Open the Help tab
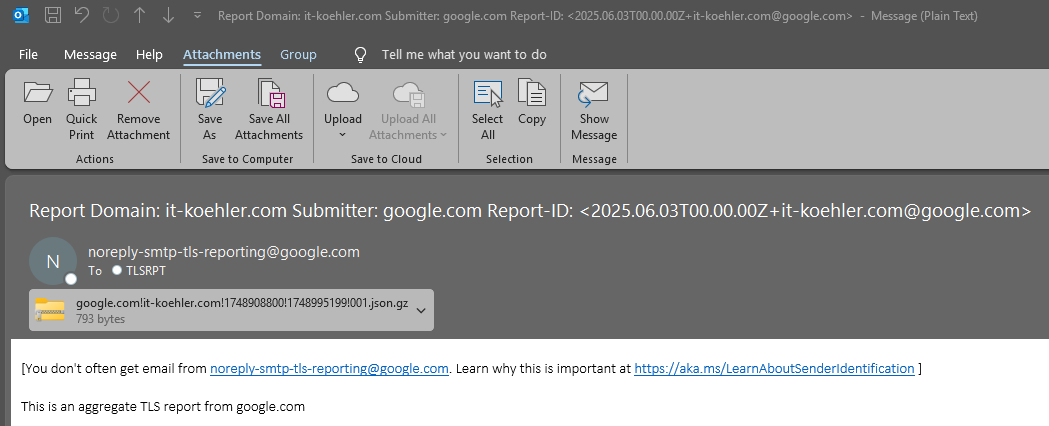The height and width of the screenshot is (426, 1049). pyautogui.click(x=149, y=55)
